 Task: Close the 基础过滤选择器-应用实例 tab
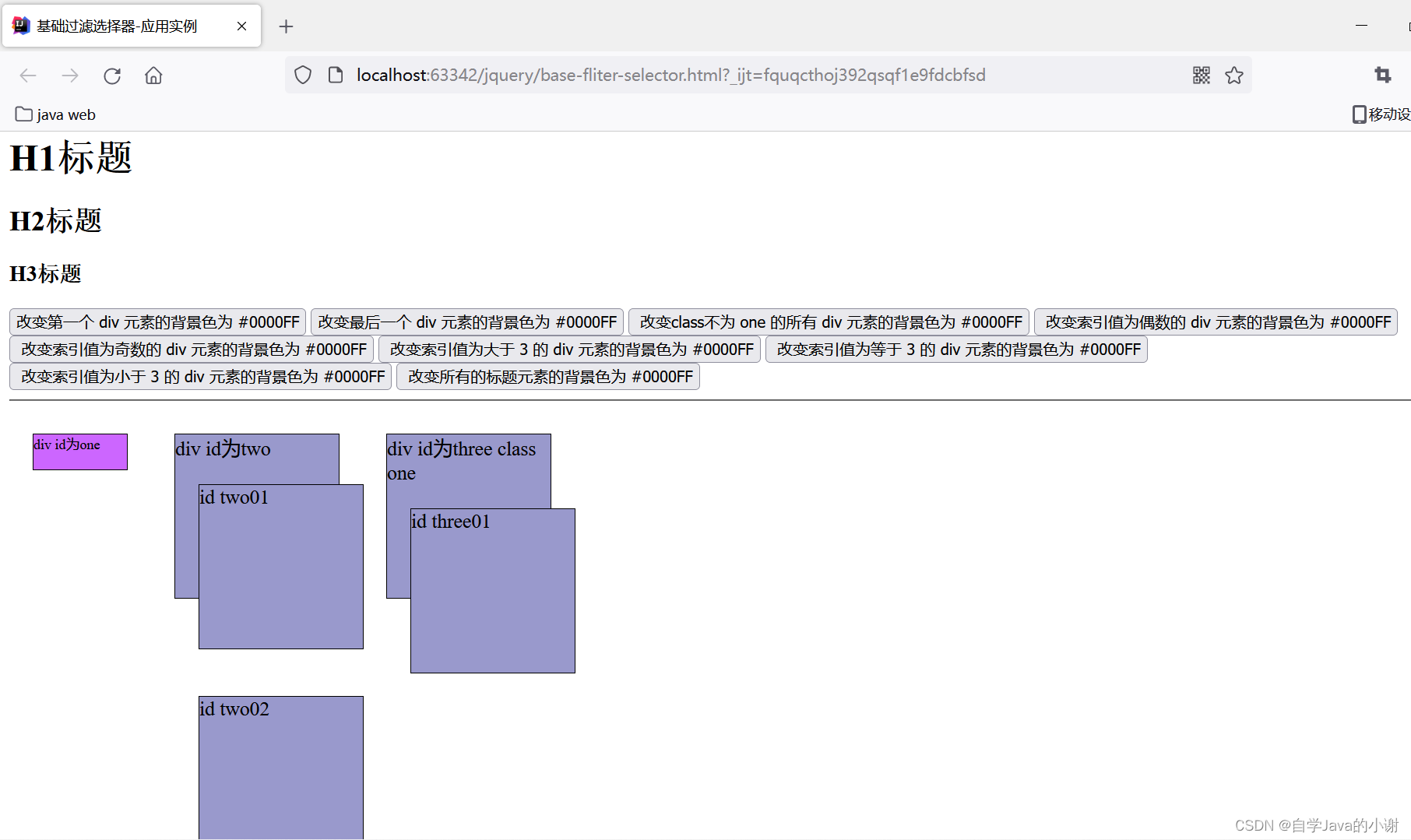tap(241, 26)
